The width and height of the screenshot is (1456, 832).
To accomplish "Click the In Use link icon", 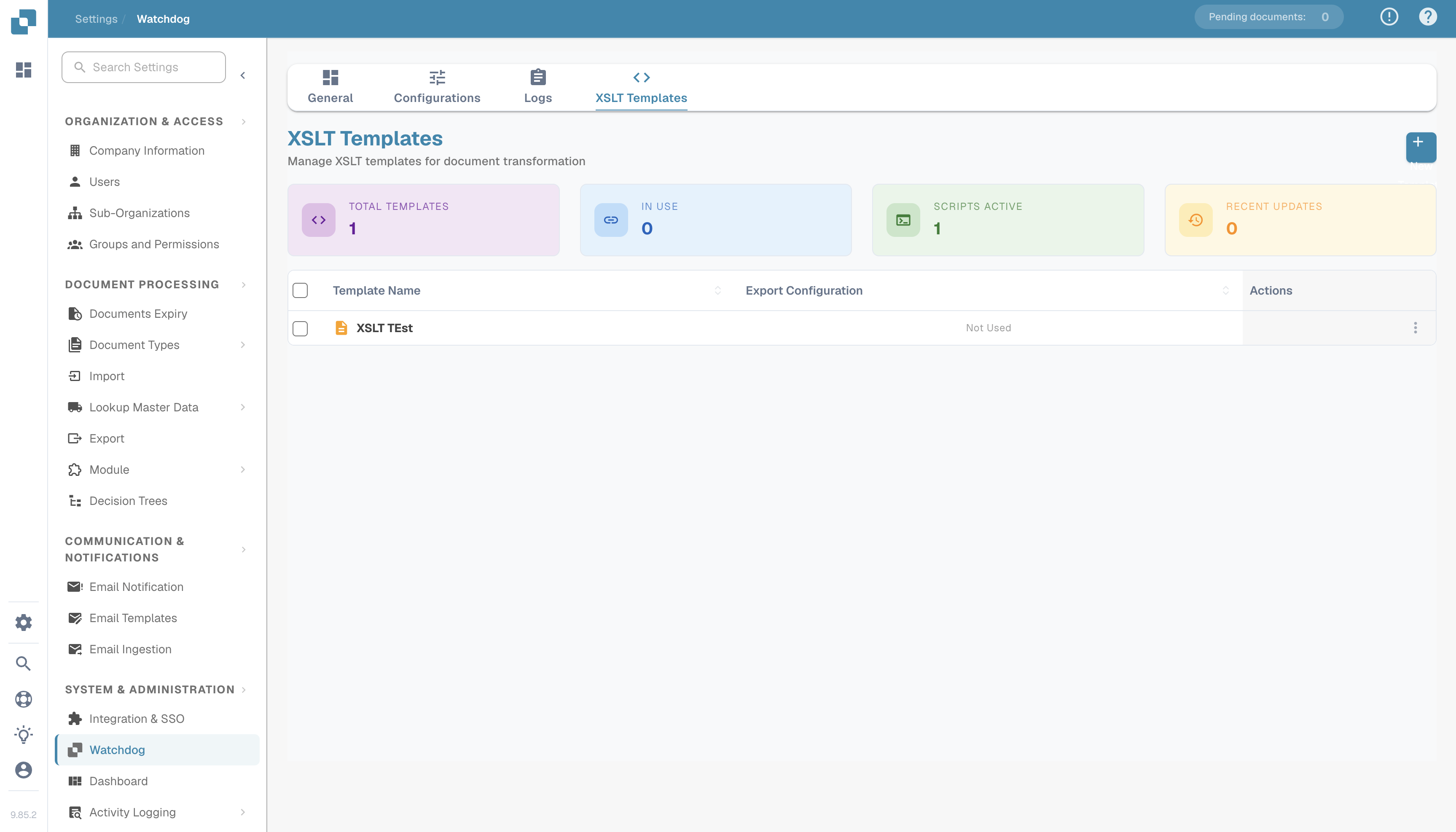I will (611, 220).
